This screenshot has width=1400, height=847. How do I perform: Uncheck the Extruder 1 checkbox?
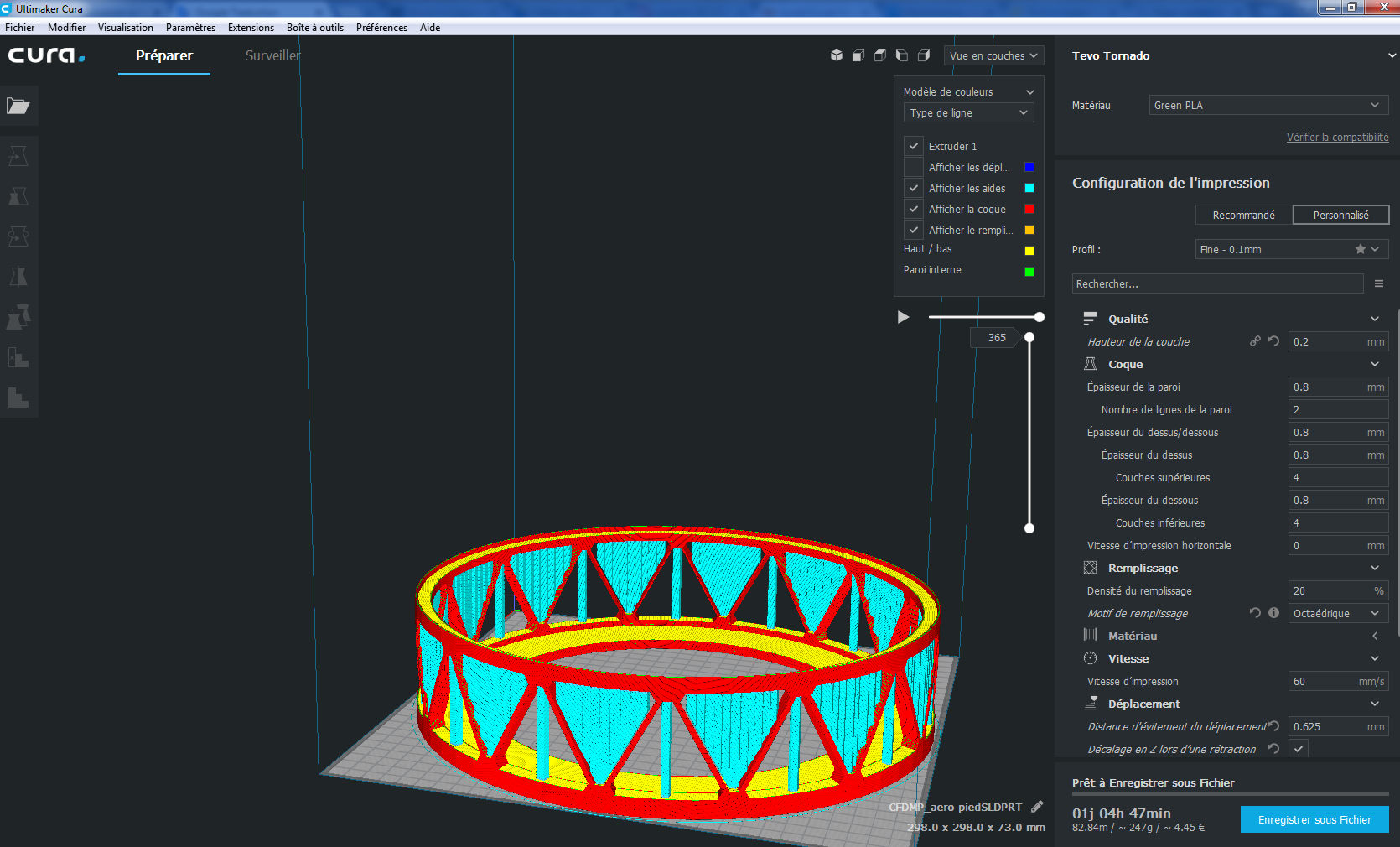[x=914, y=146]
